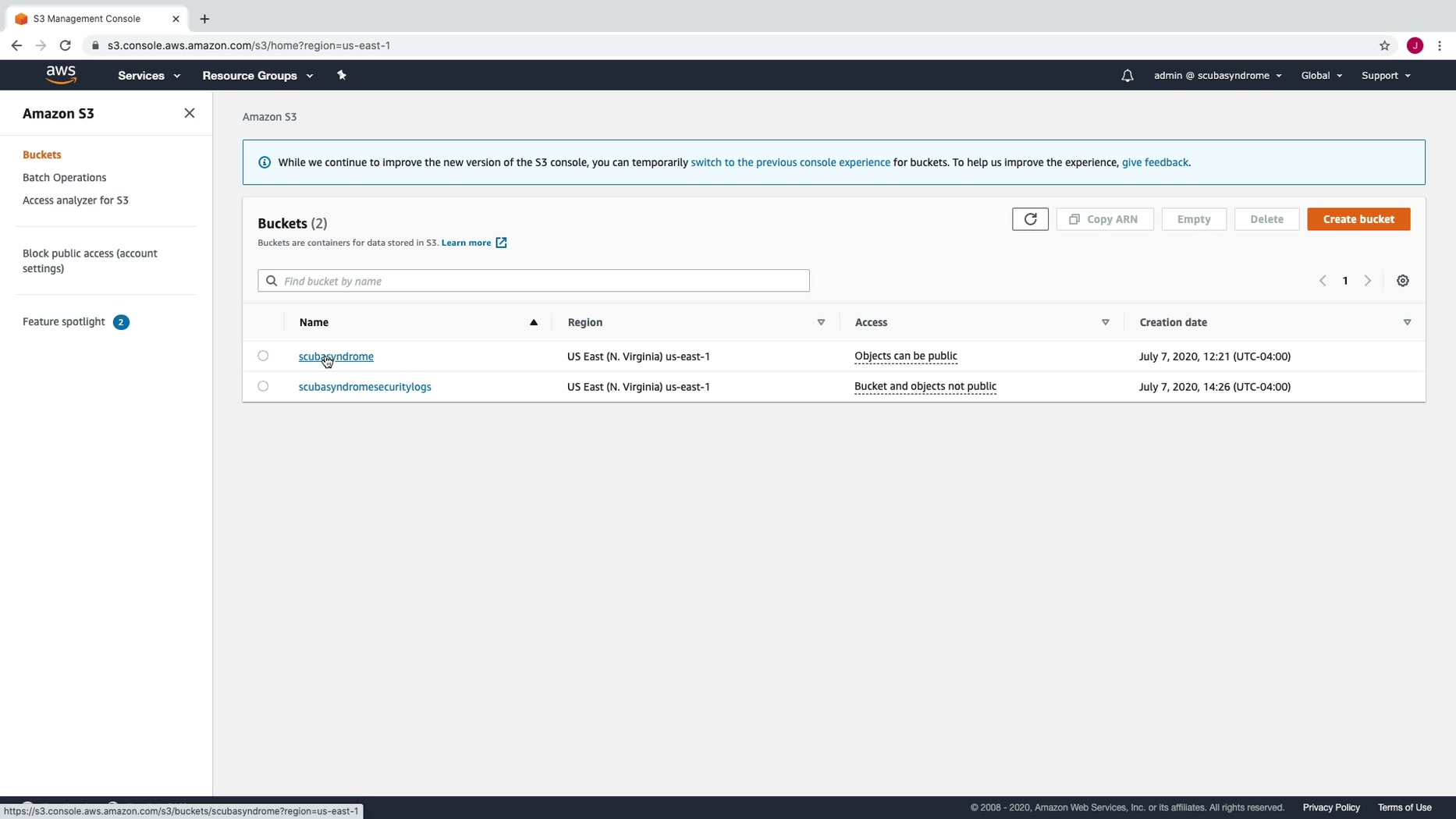Go to next page of buckets
Image resolution: width=1456 pixels, height=819 pixels.
point(1368,281)
